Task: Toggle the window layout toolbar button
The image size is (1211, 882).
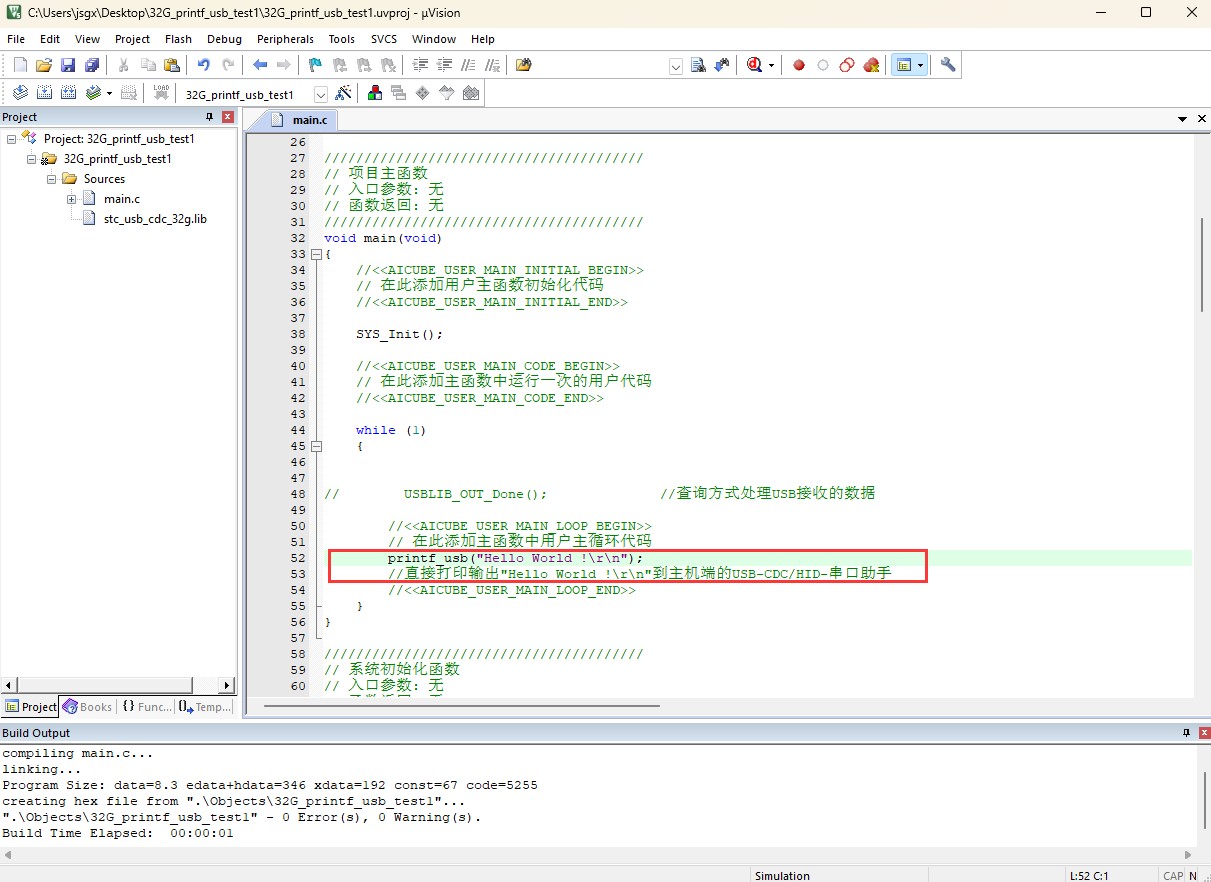Action: [903, 65]
